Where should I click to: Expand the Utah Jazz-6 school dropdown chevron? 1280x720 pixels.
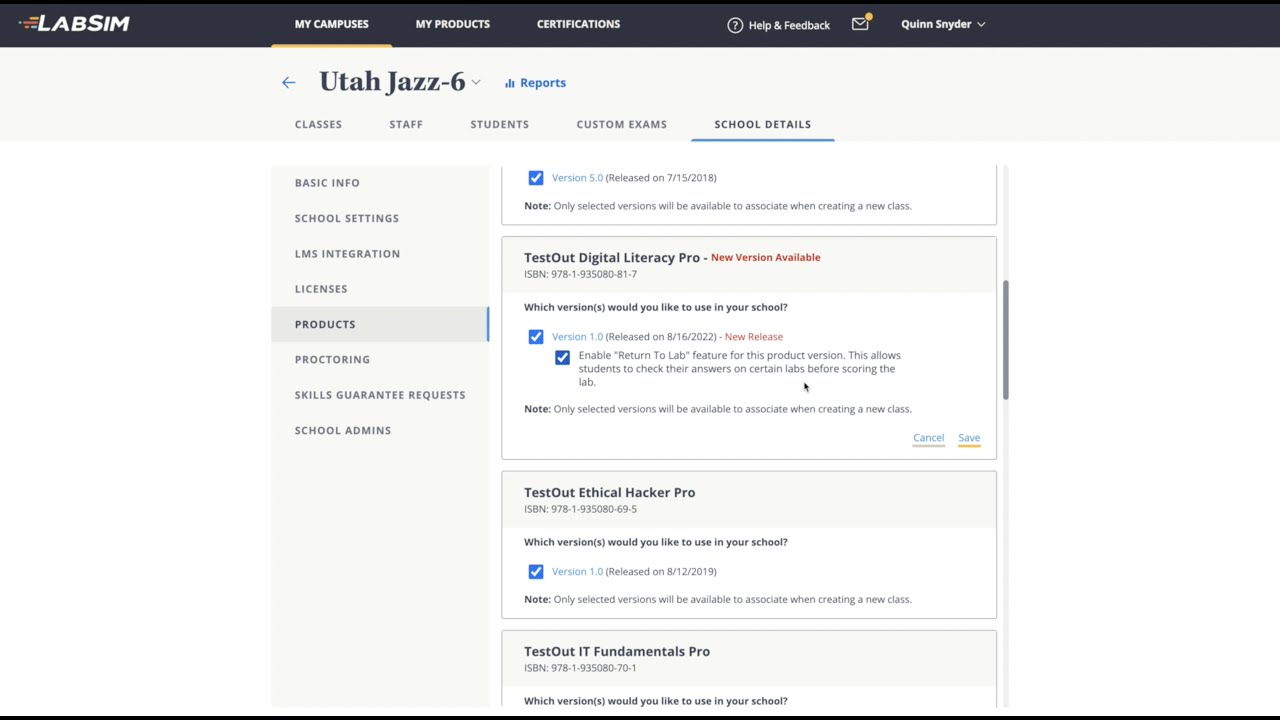476,83
